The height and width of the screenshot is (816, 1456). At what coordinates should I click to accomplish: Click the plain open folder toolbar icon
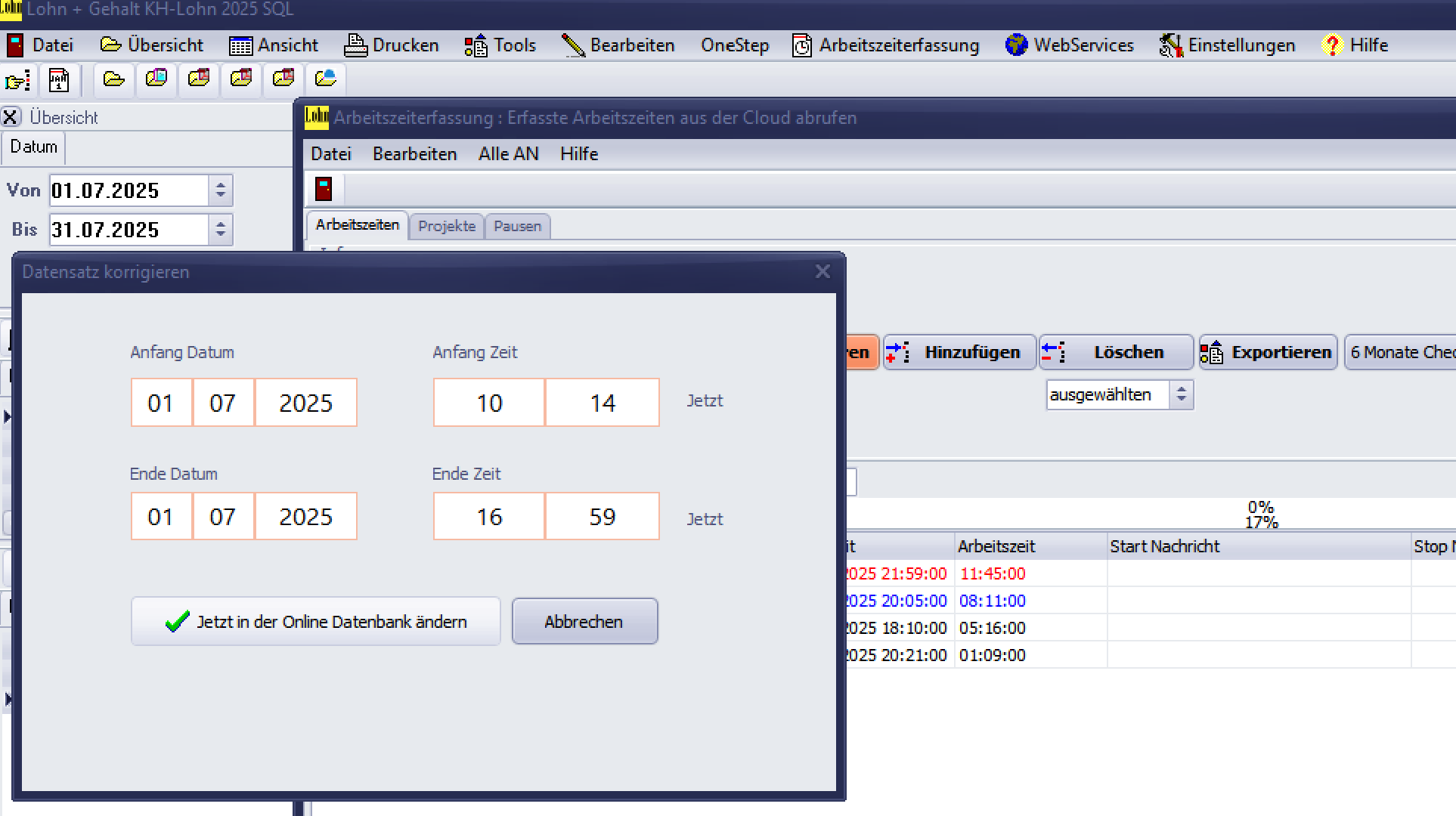click(114, 79)
